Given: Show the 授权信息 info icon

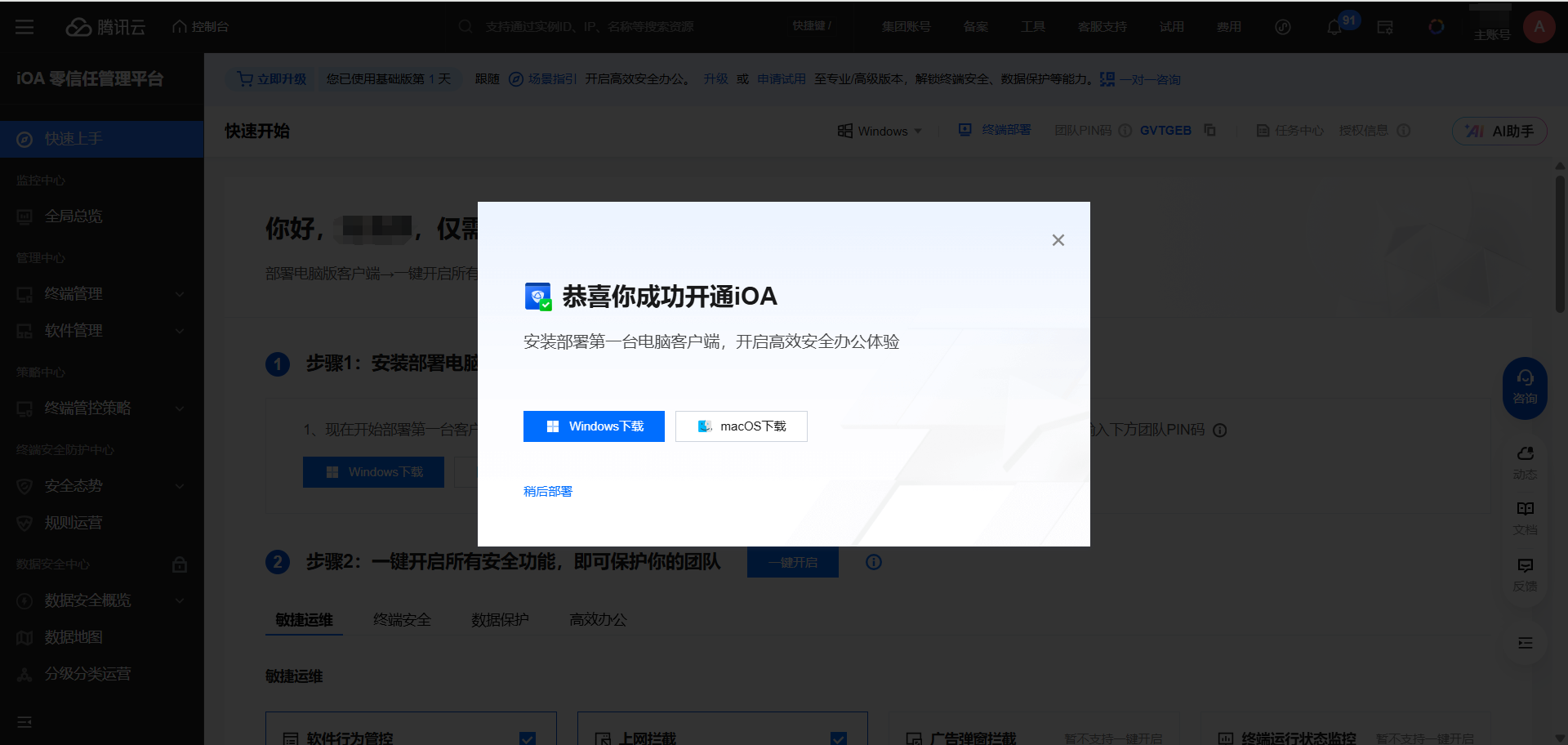Looking at the screenshot, I should [1404, 131].
